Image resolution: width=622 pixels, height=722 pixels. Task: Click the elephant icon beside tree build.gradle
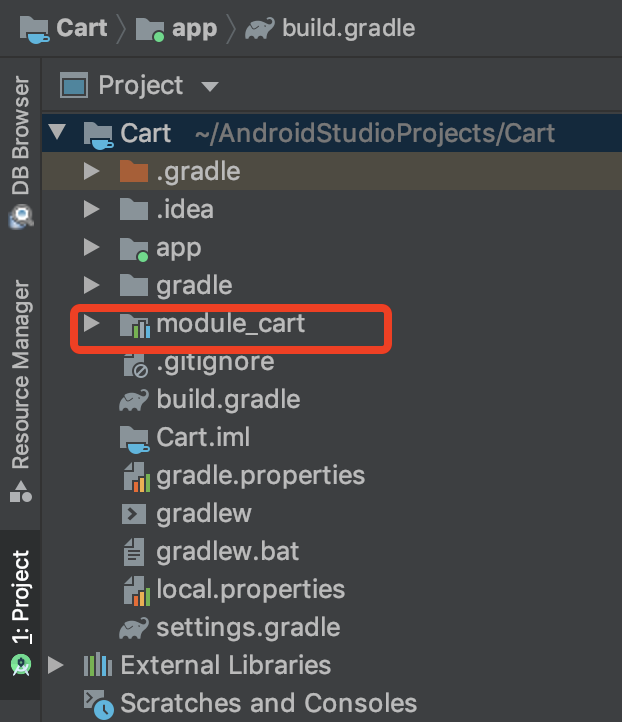(x=134, y=400)
